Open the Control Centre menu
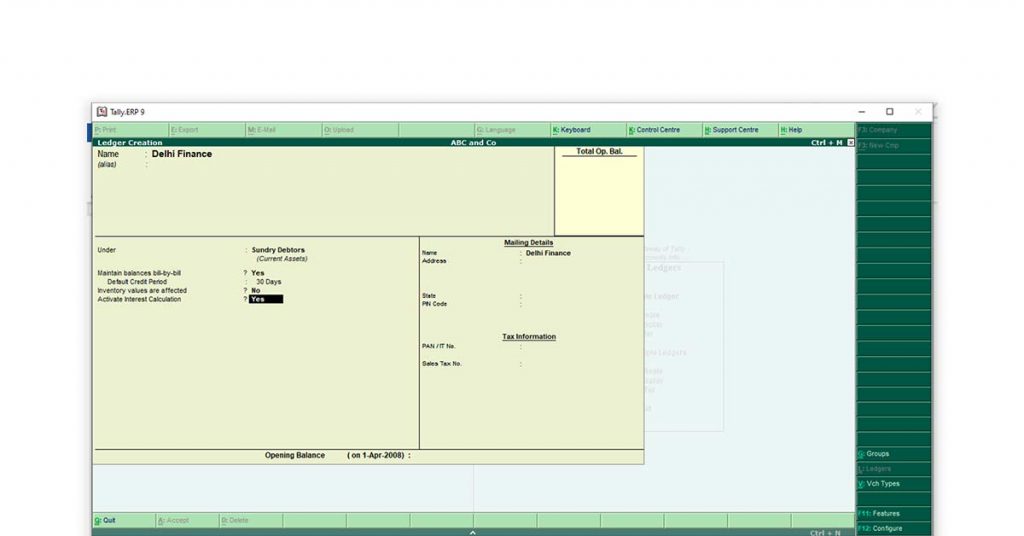1024x536 pixels. (x=657, y=130)
